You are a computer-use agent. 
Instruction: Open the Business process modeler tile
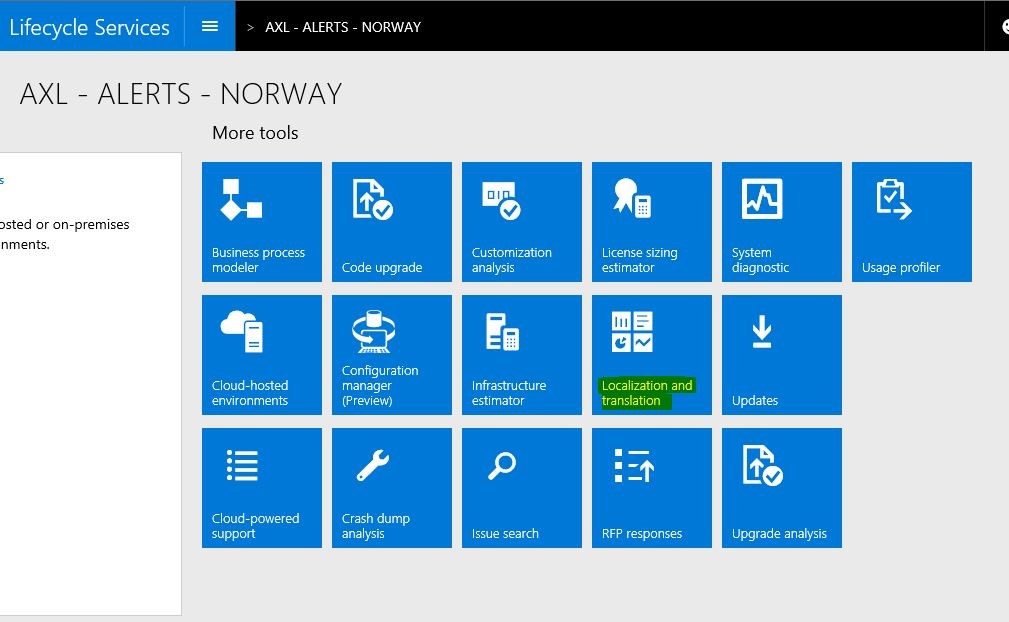(x=262, y=222)
